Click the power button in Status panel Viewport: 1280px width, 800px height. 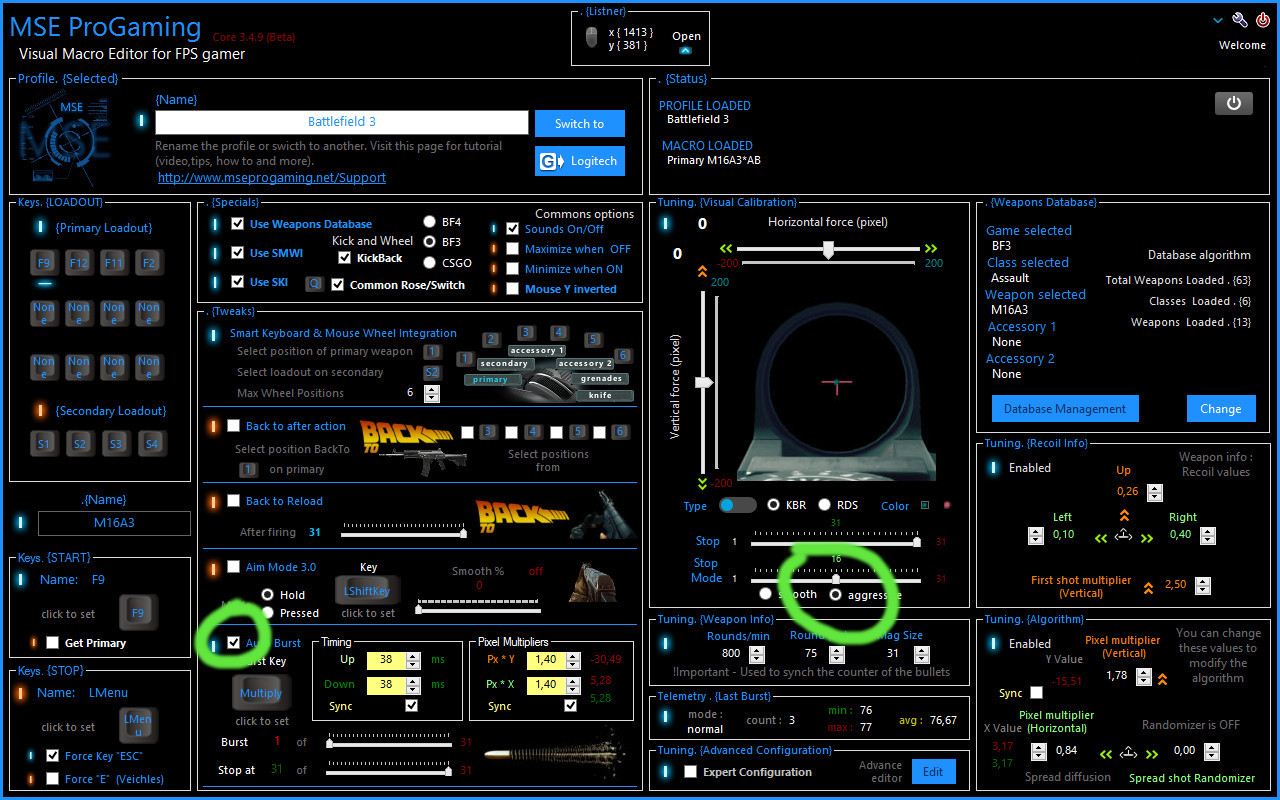pyautogui.click(x=1233, y=103)
